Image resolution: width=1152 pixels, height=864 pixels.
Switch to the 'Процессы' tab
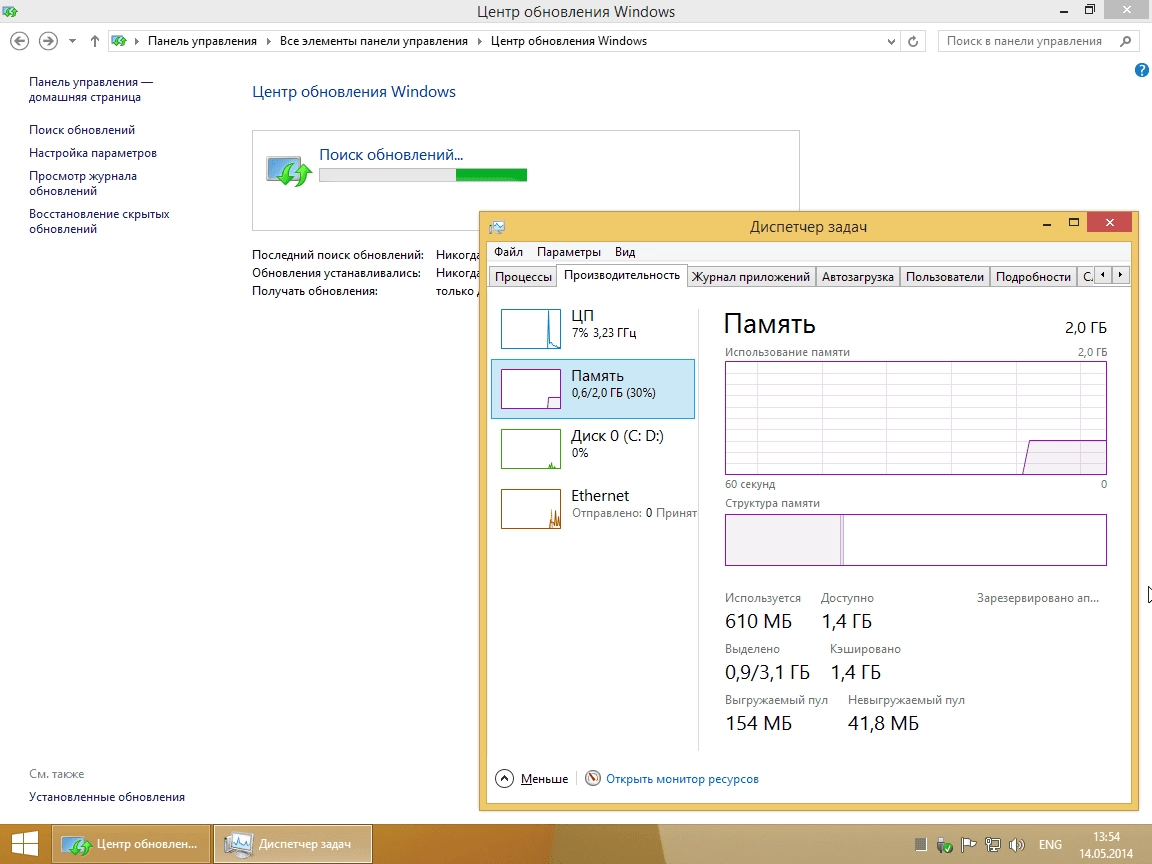523,277
